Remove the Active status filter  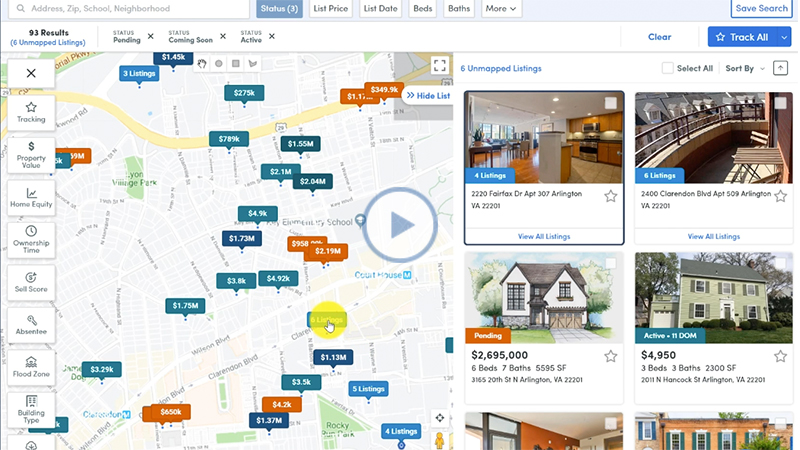pos(272,36)
